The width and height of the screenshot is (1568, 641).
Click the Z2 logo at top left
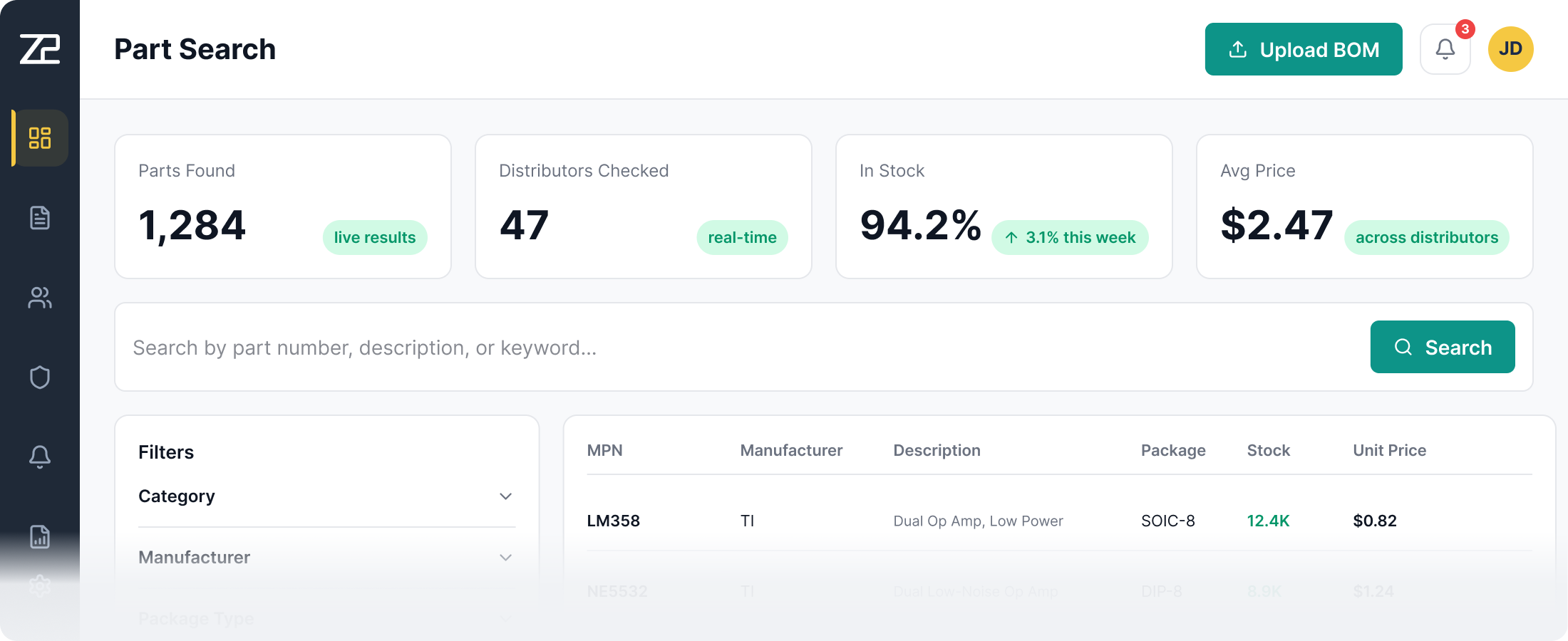(39, 48)
